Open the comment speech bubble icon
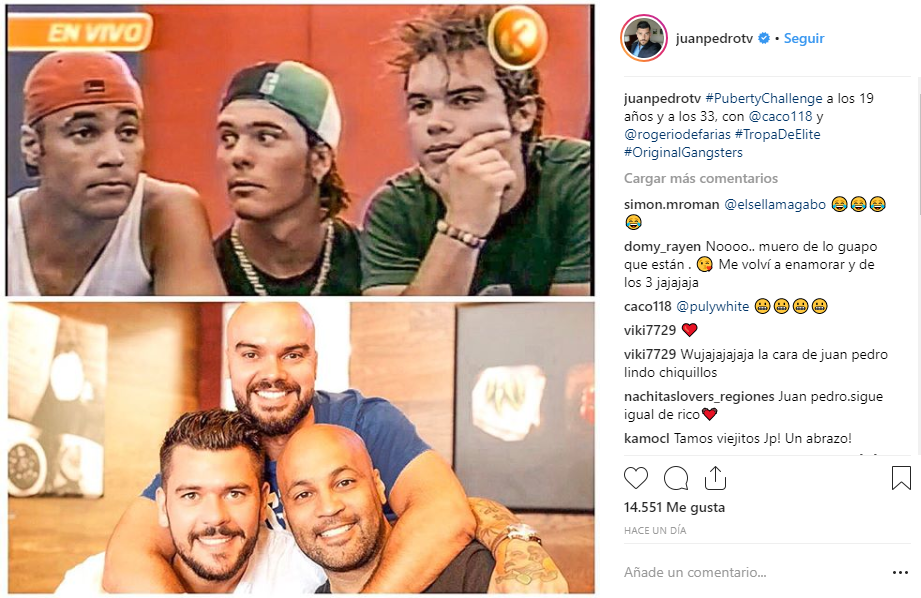This screenshot has width=921, height=598. pyautogui.click(x=675, y=478)
